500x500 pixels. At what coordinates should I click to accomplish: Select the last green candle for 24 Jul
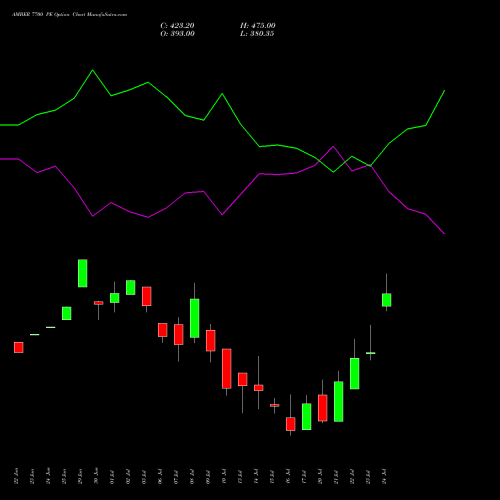387,300
